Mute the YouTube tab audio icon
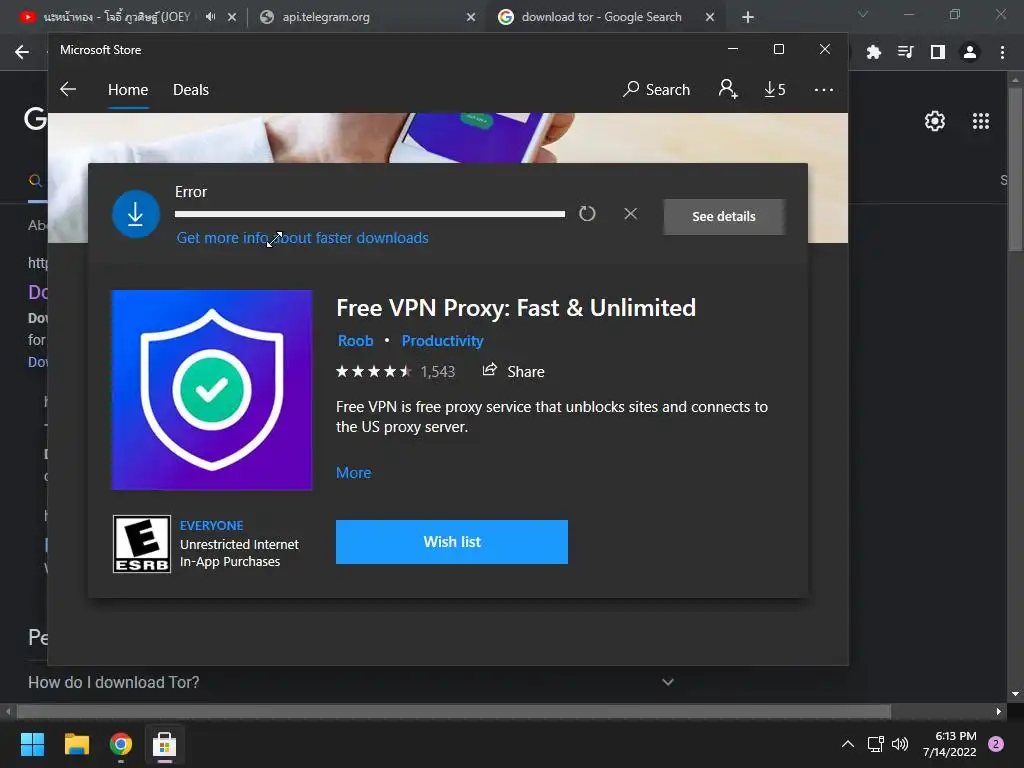1024x768 pixels. point(210,17)
